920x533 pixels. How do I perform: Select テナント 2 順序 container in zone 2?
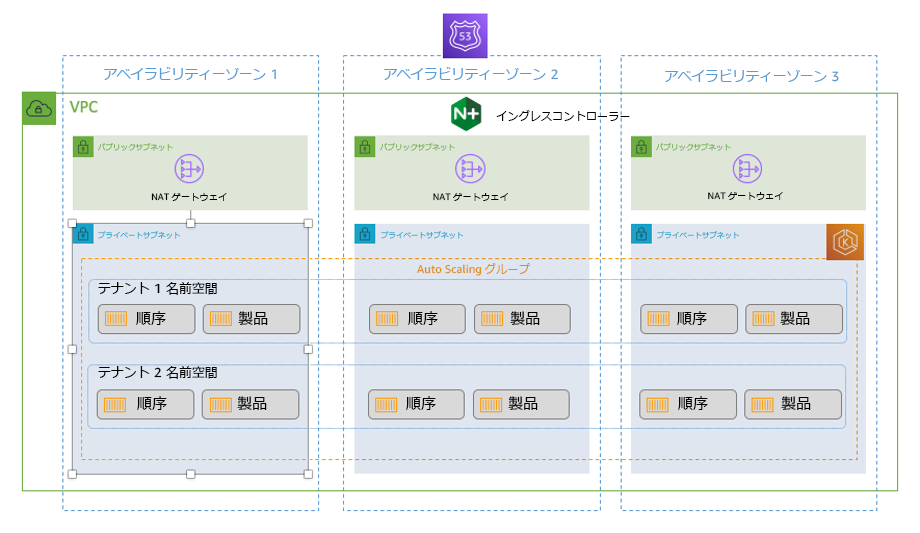[x=416, y=404]
